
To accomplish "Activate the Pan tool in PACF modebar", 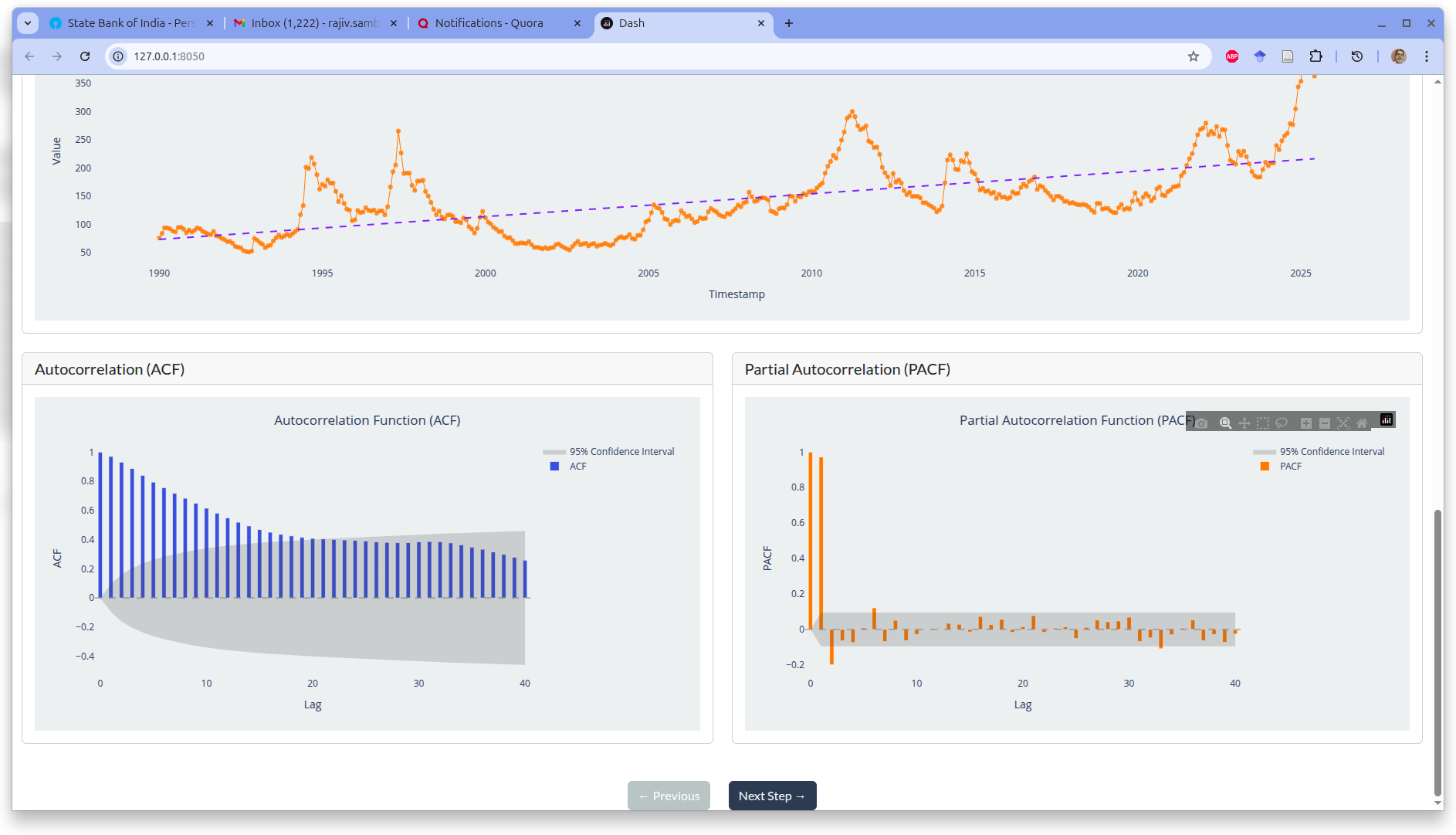I will click(1244, 423).
